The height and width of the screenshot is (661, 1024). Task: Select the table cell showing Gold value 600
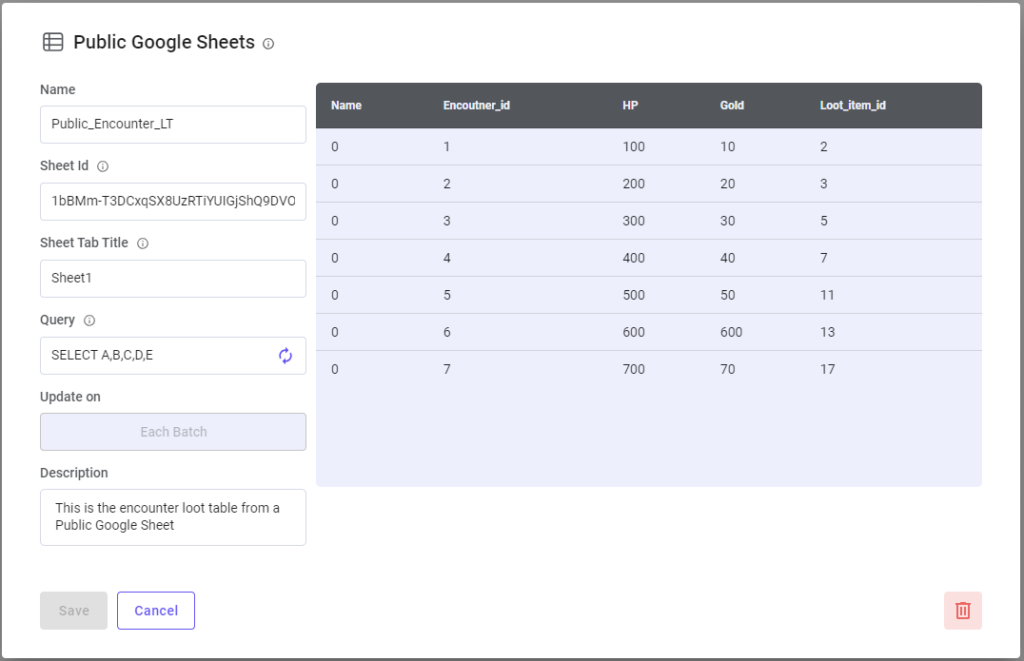click(731, 332)
